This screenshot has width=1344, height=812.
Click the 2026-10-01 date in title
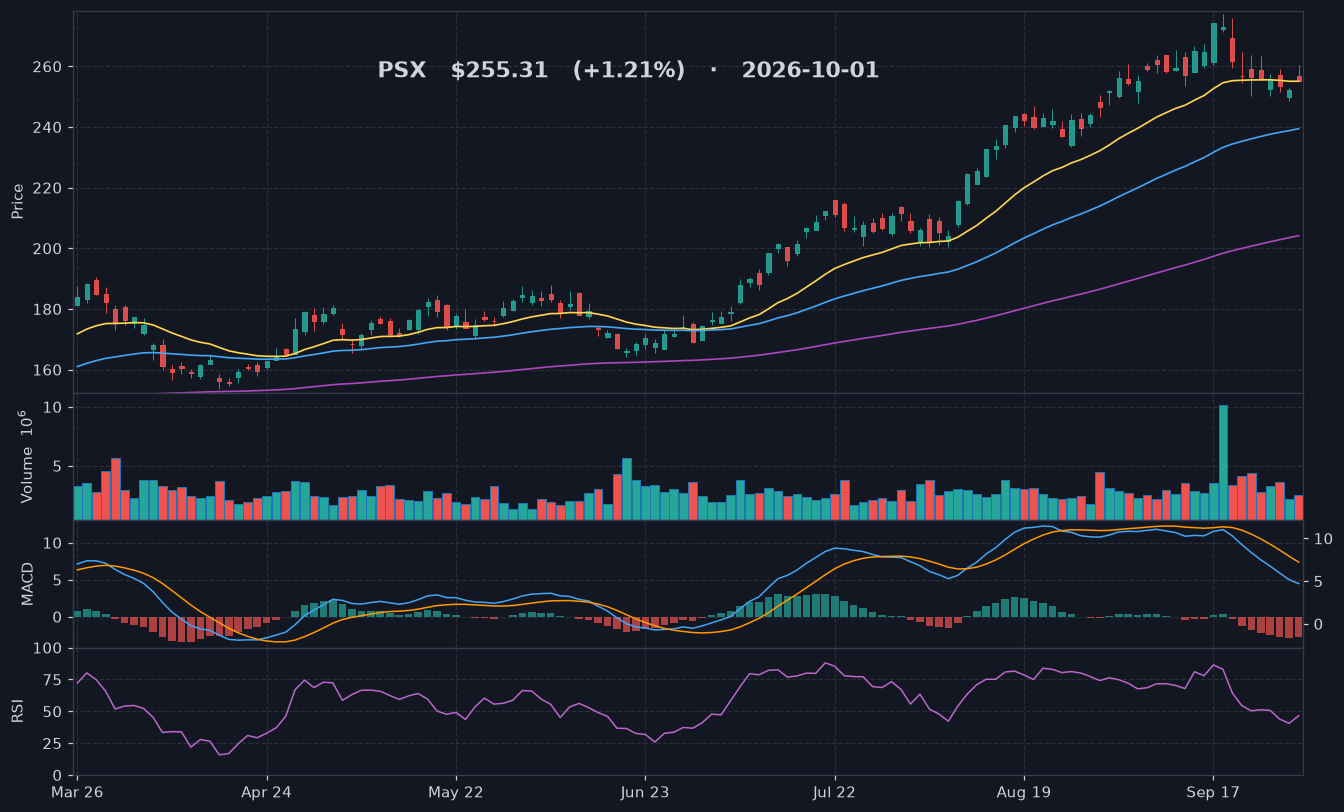[x=810, y=70]
